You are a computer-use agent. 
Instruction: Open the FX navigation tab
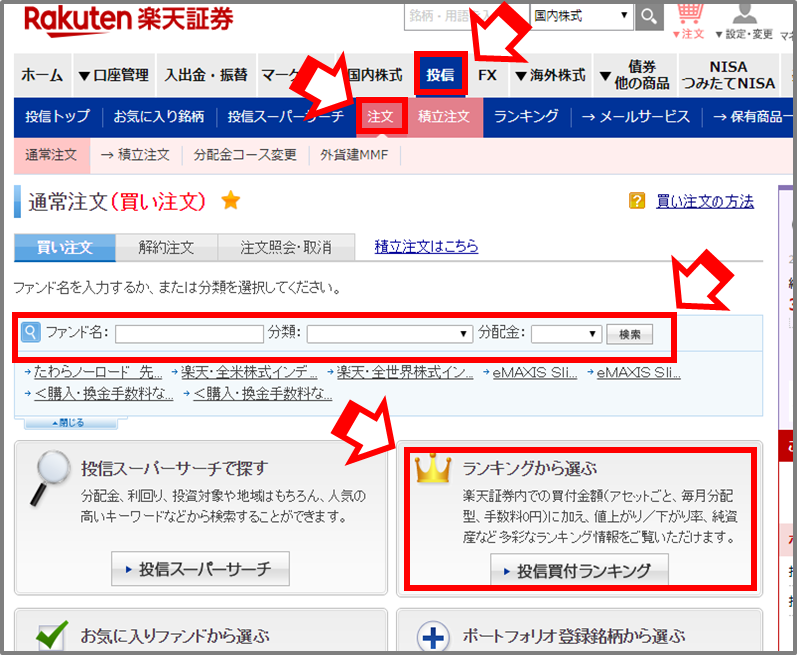coord(487,75)
